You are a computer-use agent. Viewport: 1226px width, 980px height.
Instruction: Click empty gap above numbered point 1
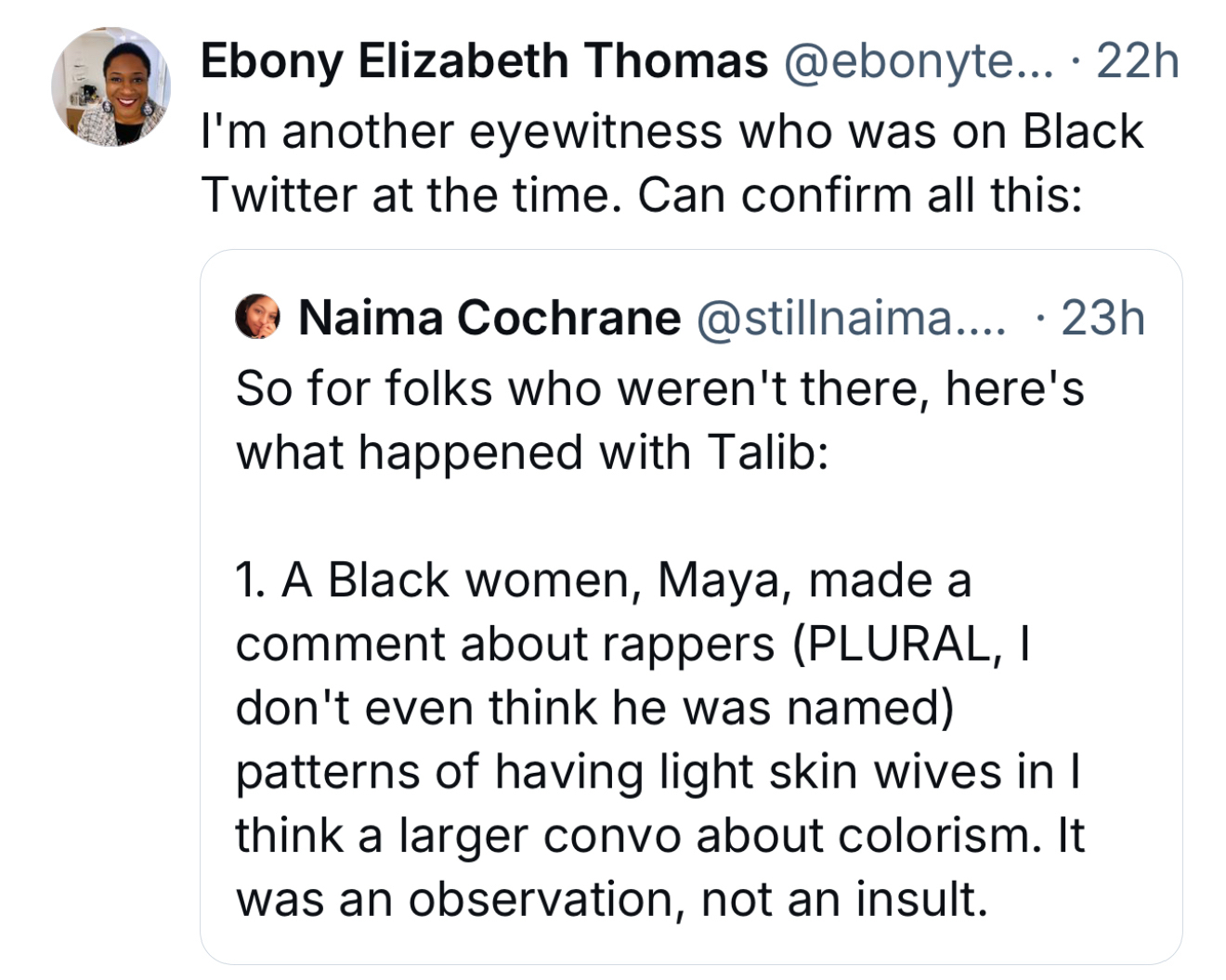click(650, 516)
